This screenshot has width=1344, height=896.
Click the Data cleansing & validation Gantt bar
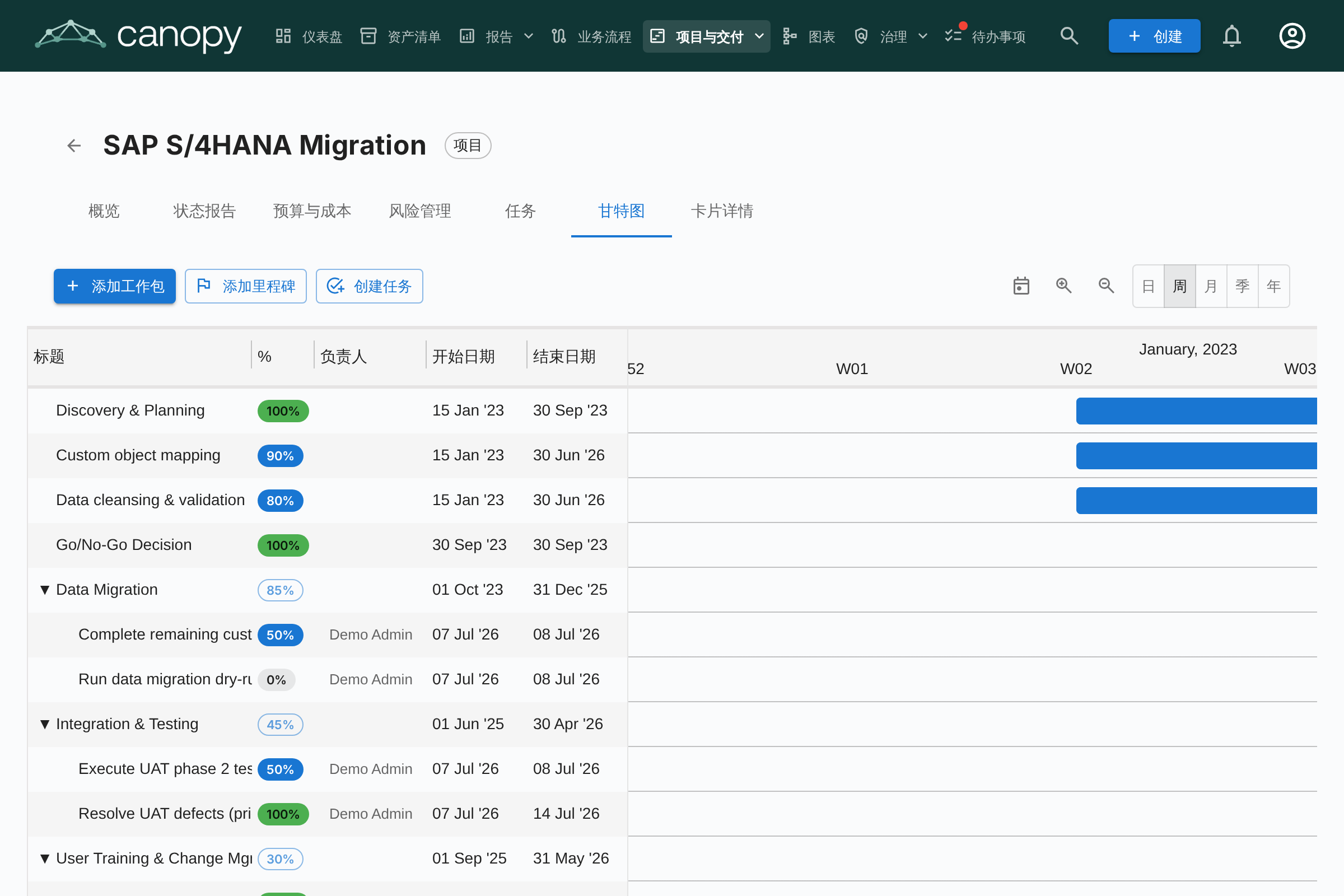tap(1196, 501)
